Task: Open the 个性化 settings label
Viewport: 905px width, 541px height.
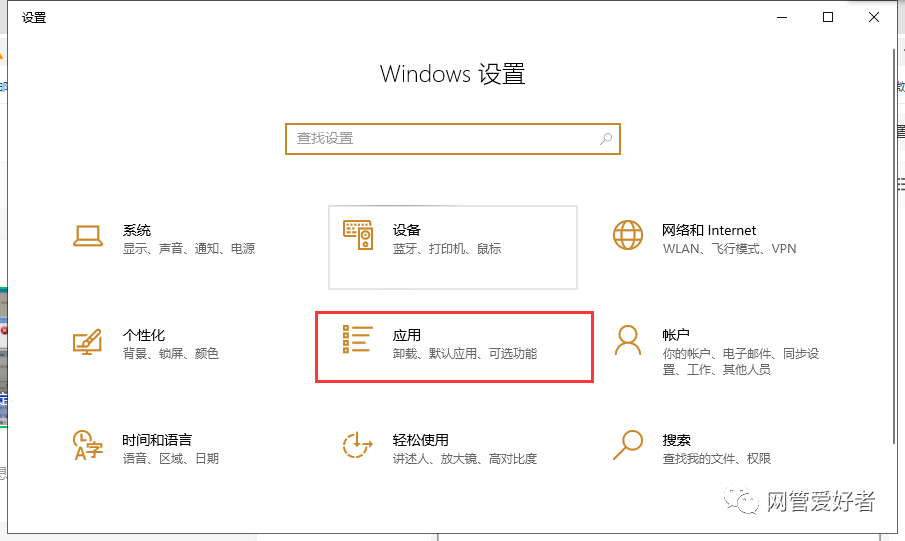Action: tap(144, 335)
